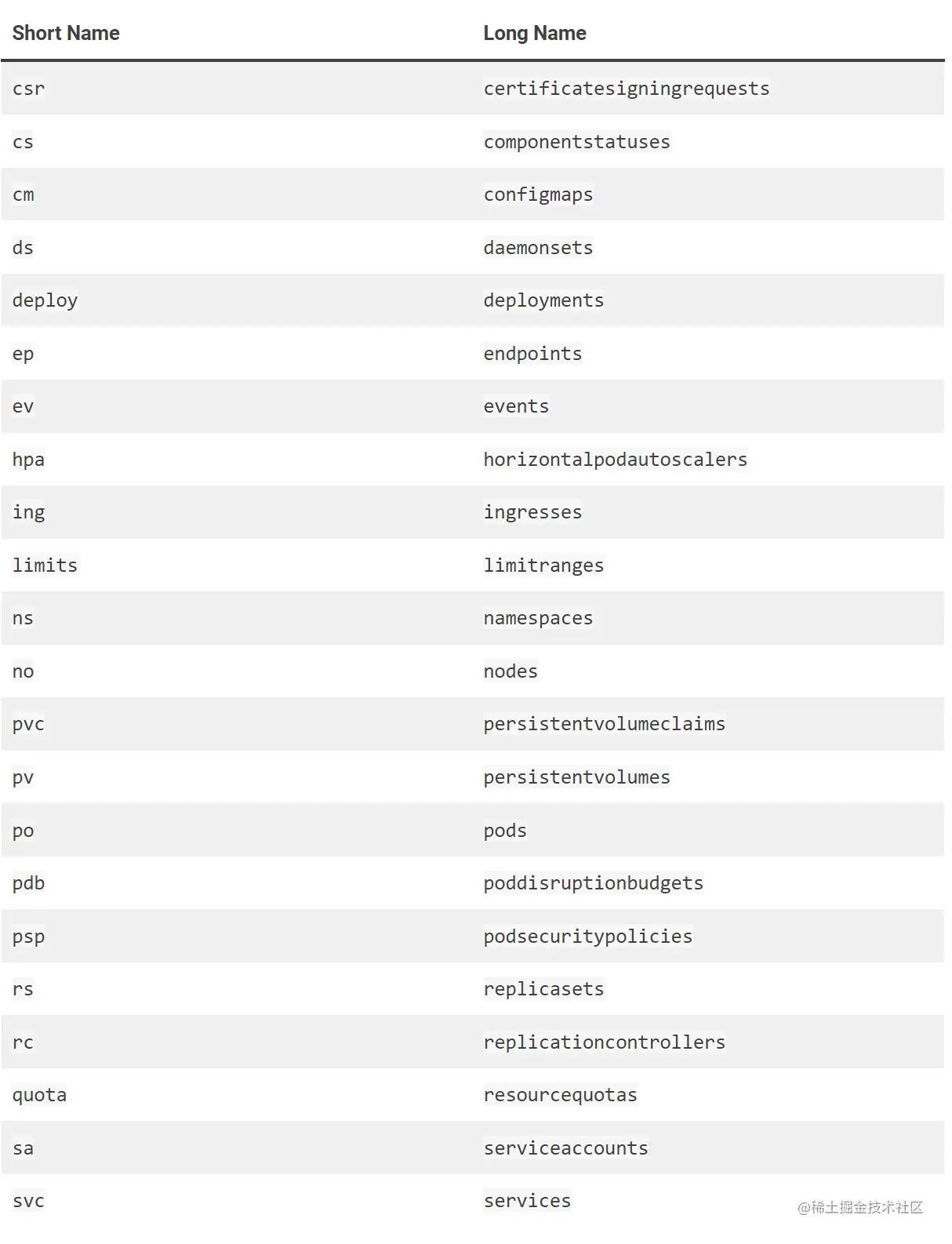Select the csr short name cell
Image resolution: width=952 pixels, height=1244 pixels.
coord(29,89)
